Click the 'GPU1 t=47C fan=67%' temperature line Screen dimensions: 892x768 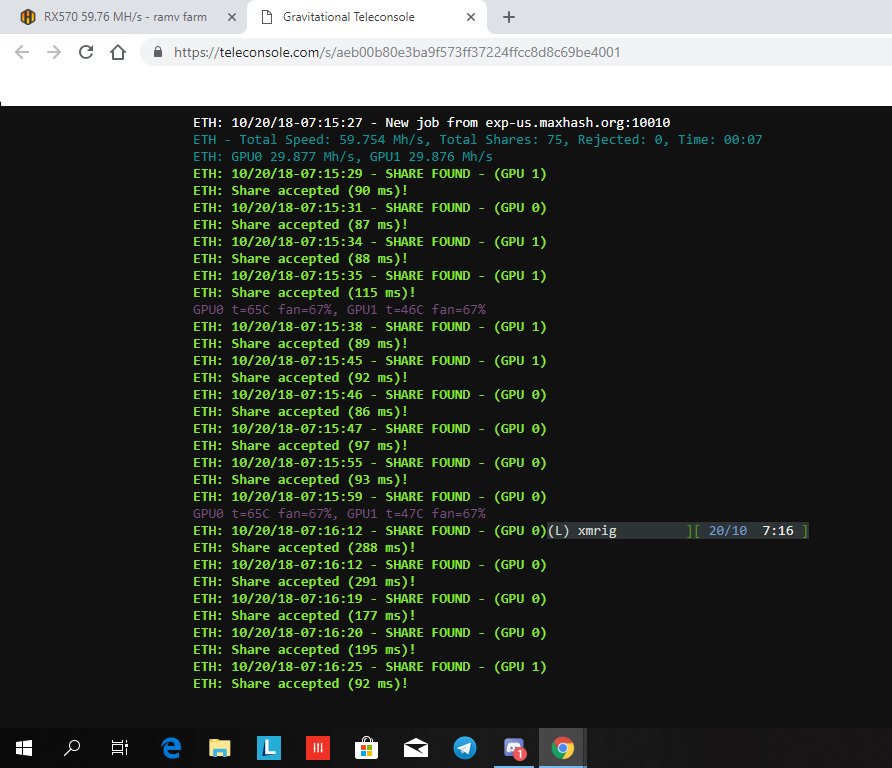tap(339, 514)
